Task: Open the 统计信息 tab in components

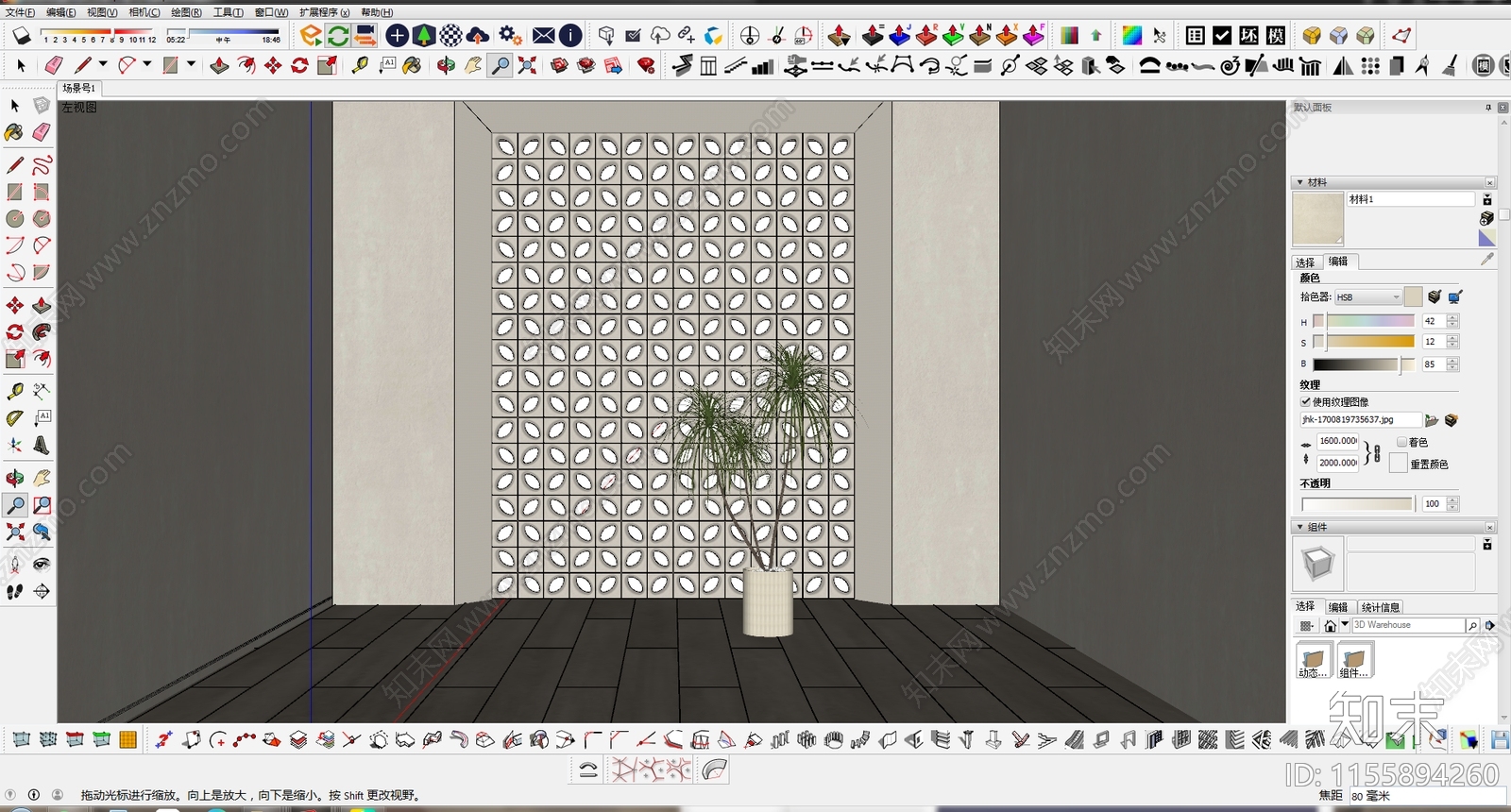Action: click(x=1380, y=607)
